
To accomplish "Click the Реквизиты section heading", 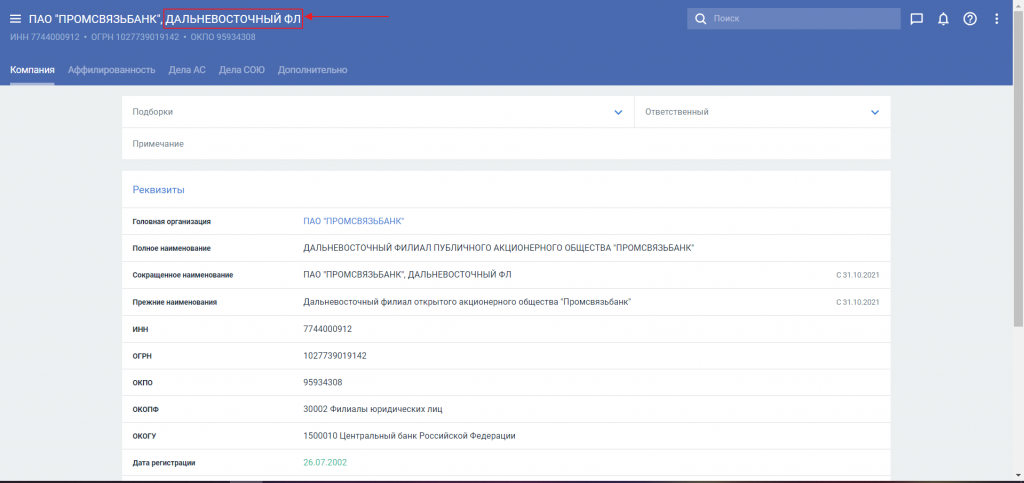I will (x=159, y=190).
